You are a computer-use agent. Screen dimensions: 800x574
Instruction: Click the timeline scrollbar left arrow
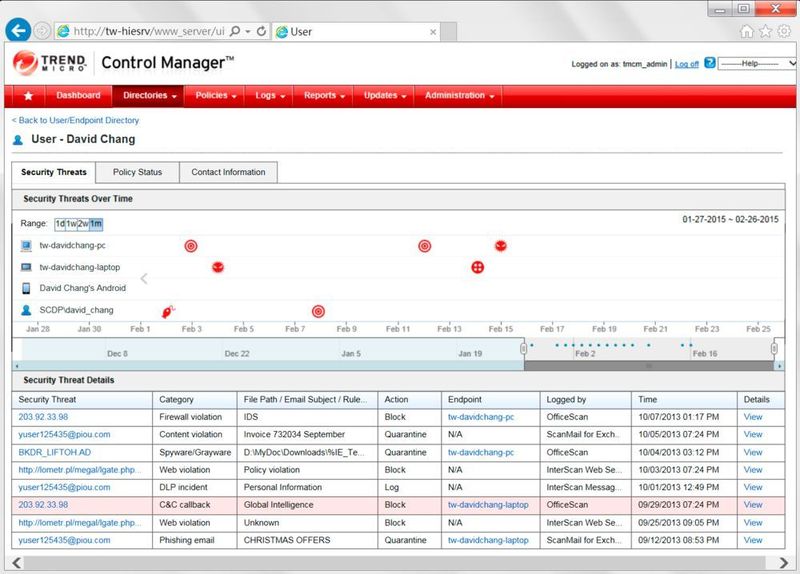(17, 366)
